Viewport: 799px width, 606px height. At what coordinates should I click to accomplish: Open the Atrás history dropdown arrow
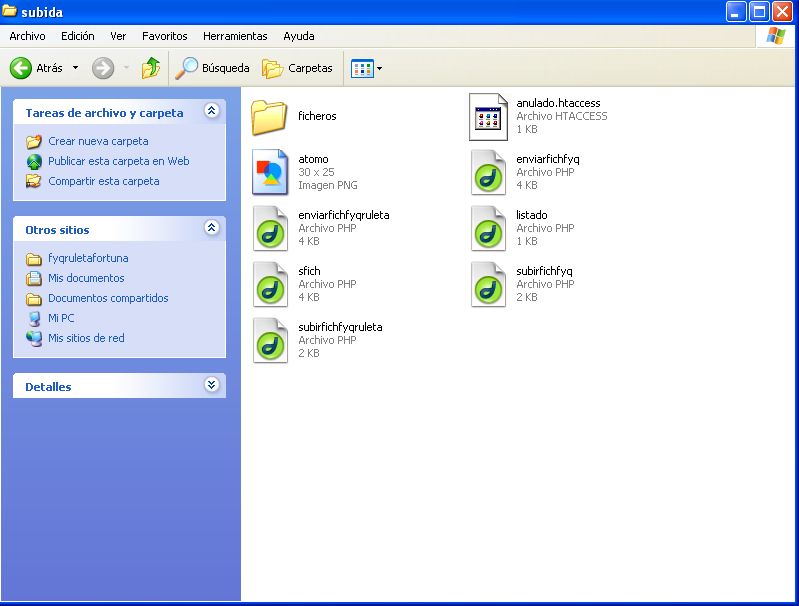[x=75, y=68]
